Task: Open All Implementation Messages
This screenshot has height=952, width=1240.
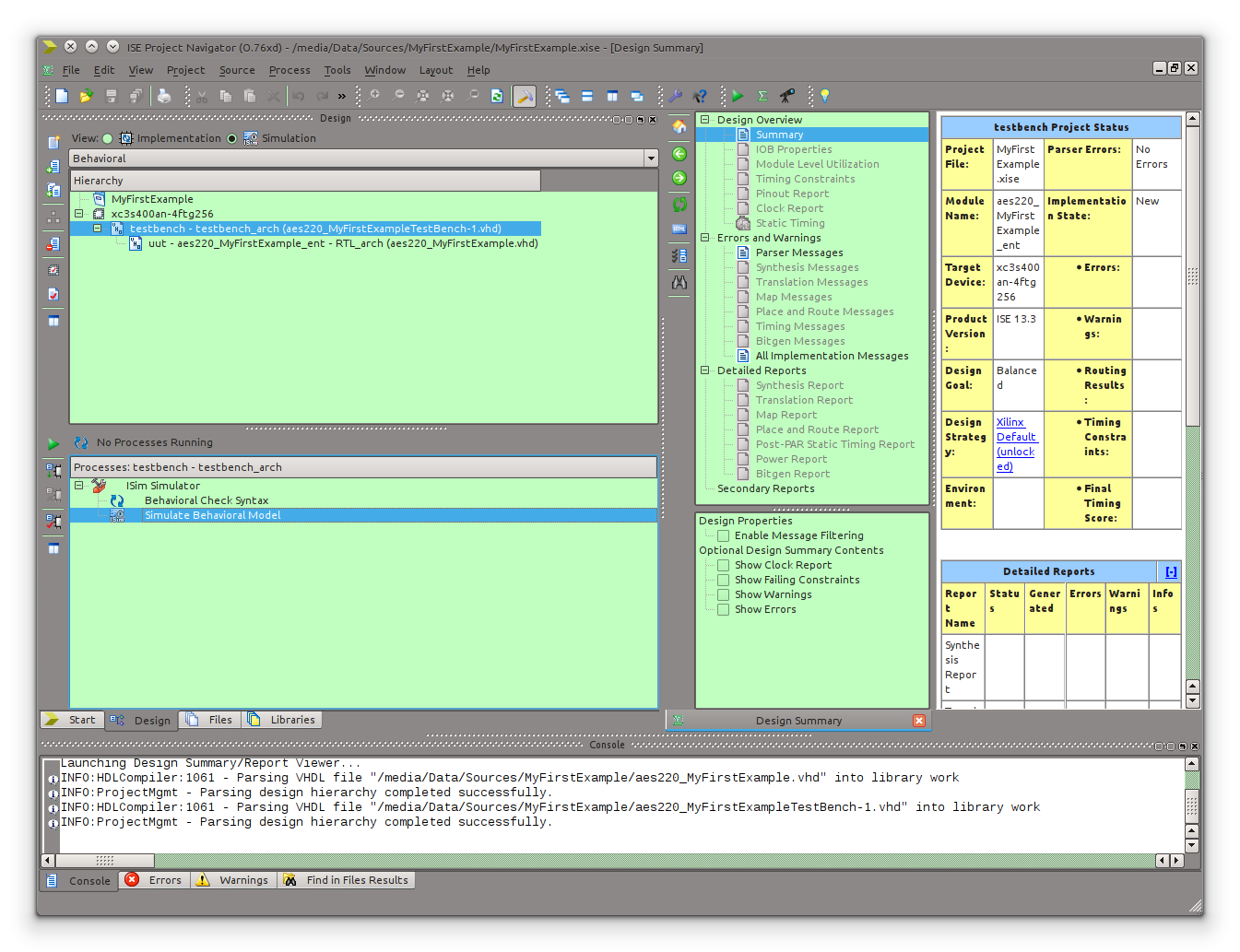Action: pyautogui.click(x=832, y=356)
